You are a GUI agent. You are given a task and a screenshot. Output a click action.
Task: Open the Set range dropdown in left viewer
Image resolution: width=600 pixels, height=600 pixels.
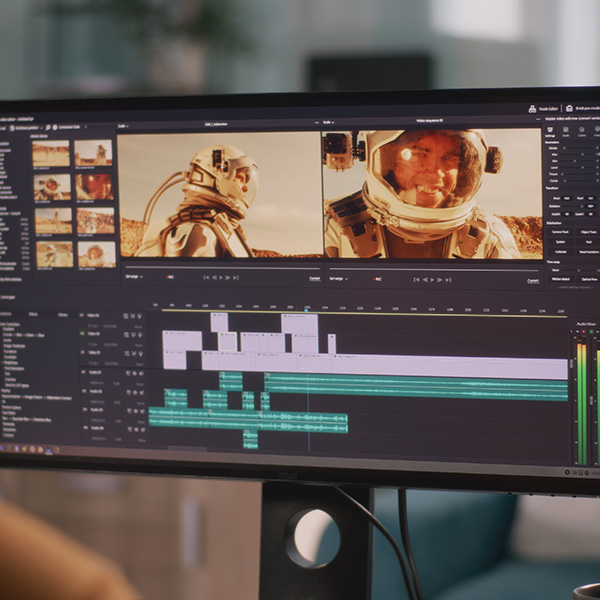133,276
